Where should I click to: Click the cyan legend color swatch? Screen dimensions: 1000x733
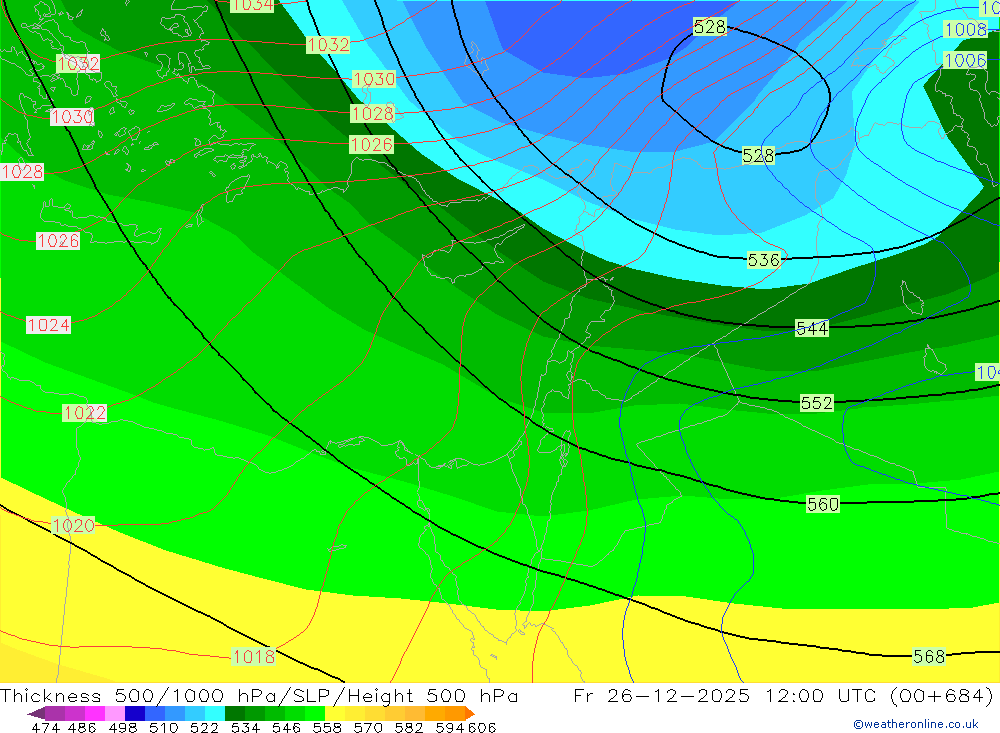(x=215, y=713)
